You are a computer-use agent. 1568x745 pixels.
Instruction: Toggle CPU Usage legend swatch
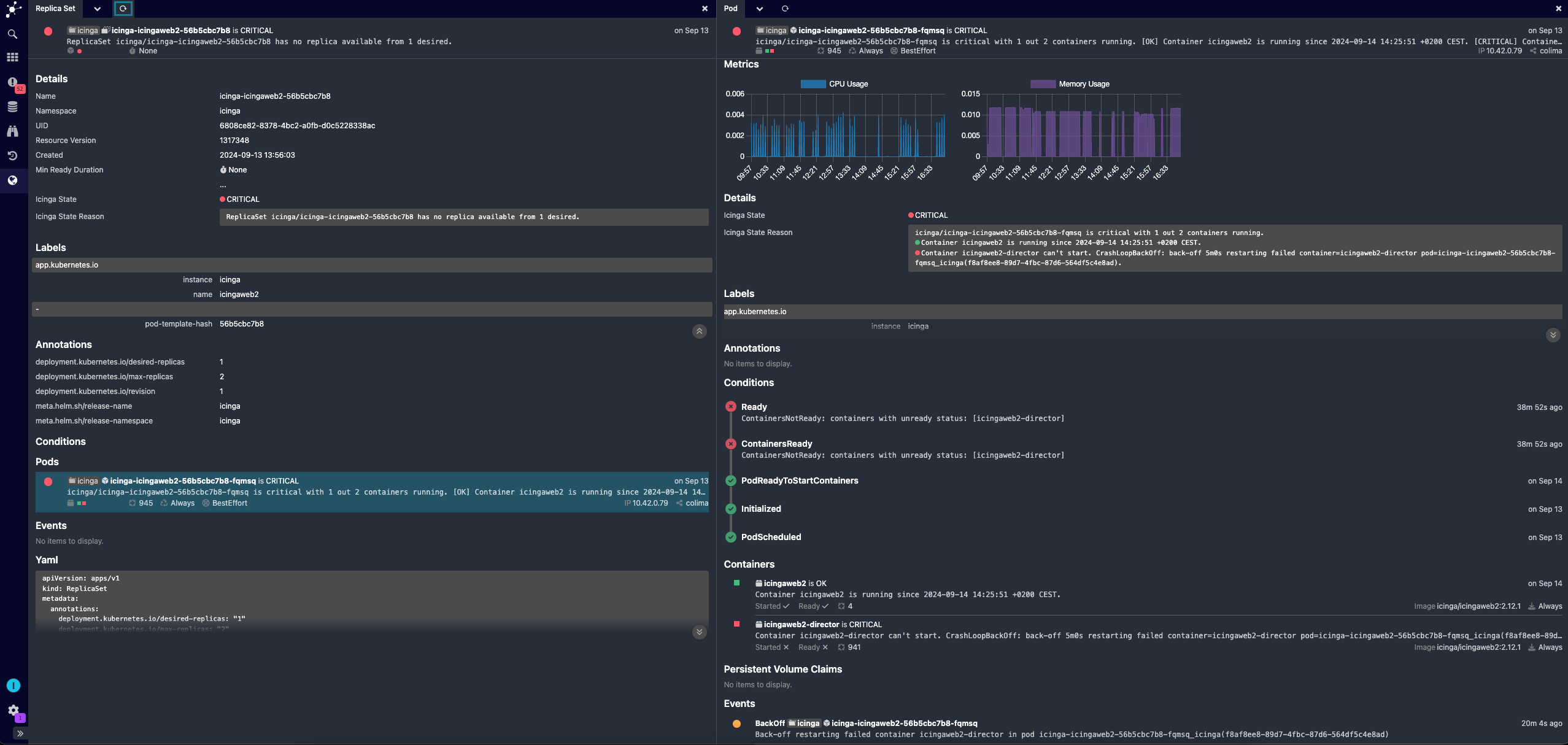tap(813, 84)
